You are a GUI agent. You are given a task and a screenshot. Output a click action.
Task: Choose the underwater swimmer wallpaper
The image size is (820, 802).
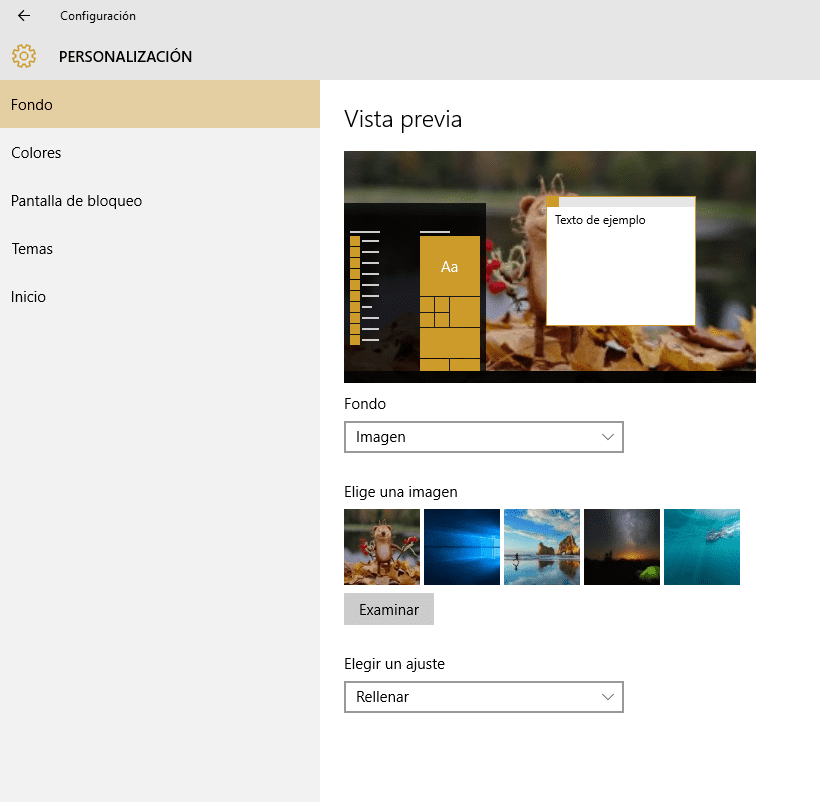(702, 547)
